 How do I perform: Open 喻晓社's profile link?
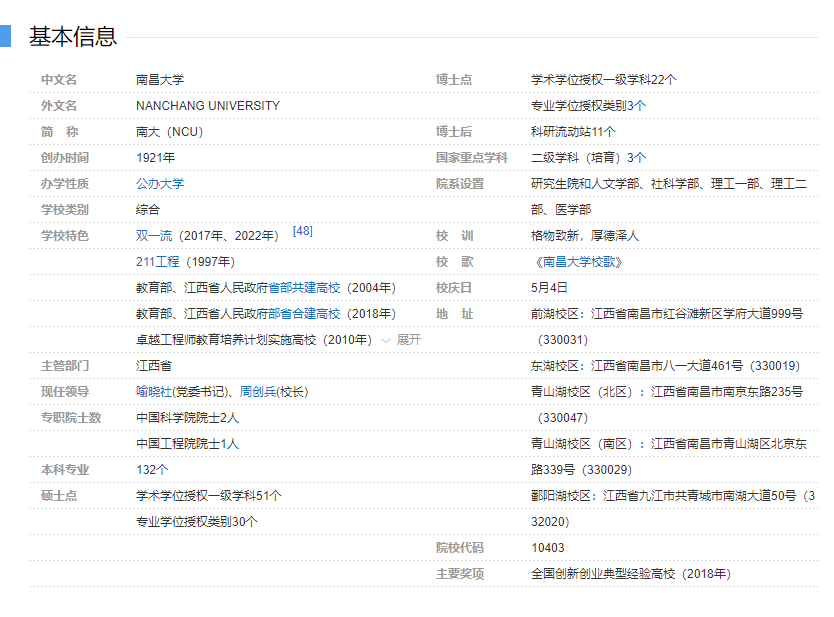click(154, 392)
